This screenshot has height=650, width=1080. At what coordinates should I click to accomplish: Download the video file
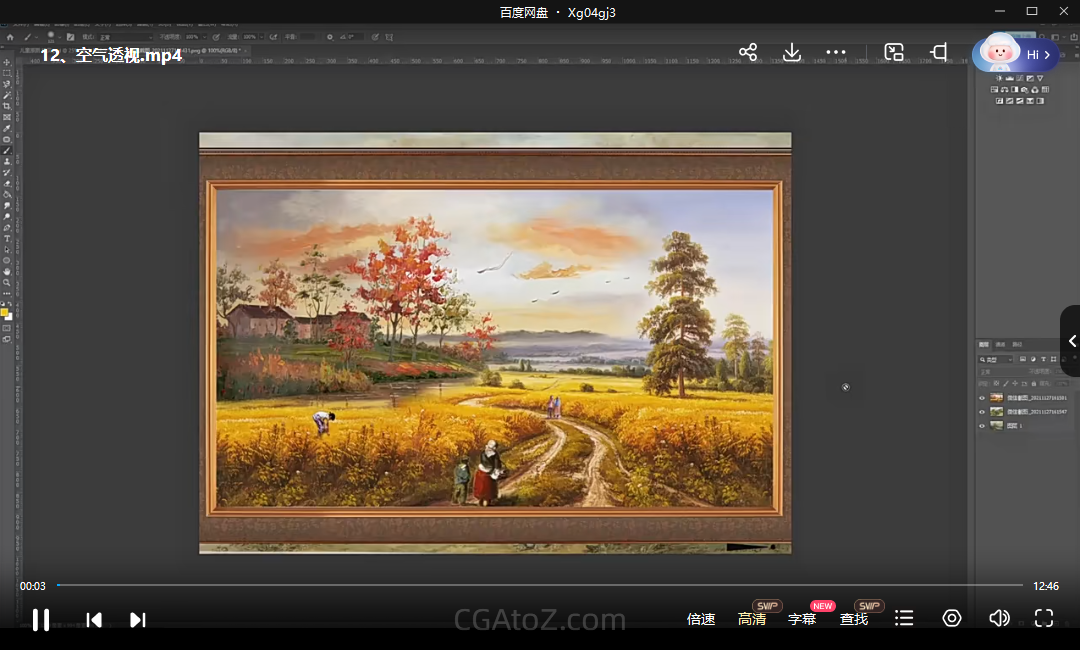point(792,52)
